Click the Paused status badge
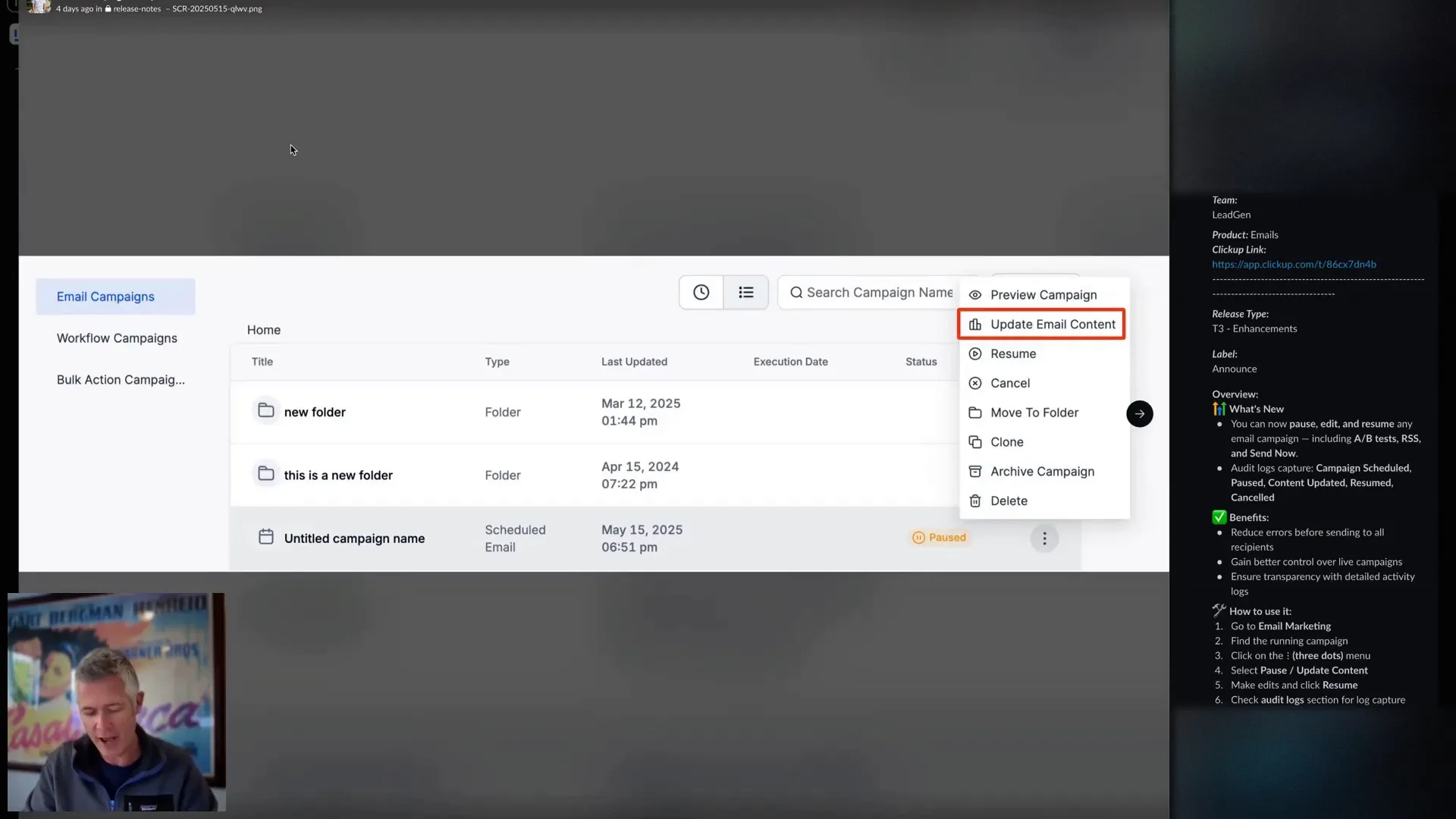Viewport: 1456px width, 819px height. tap(939, 538)
